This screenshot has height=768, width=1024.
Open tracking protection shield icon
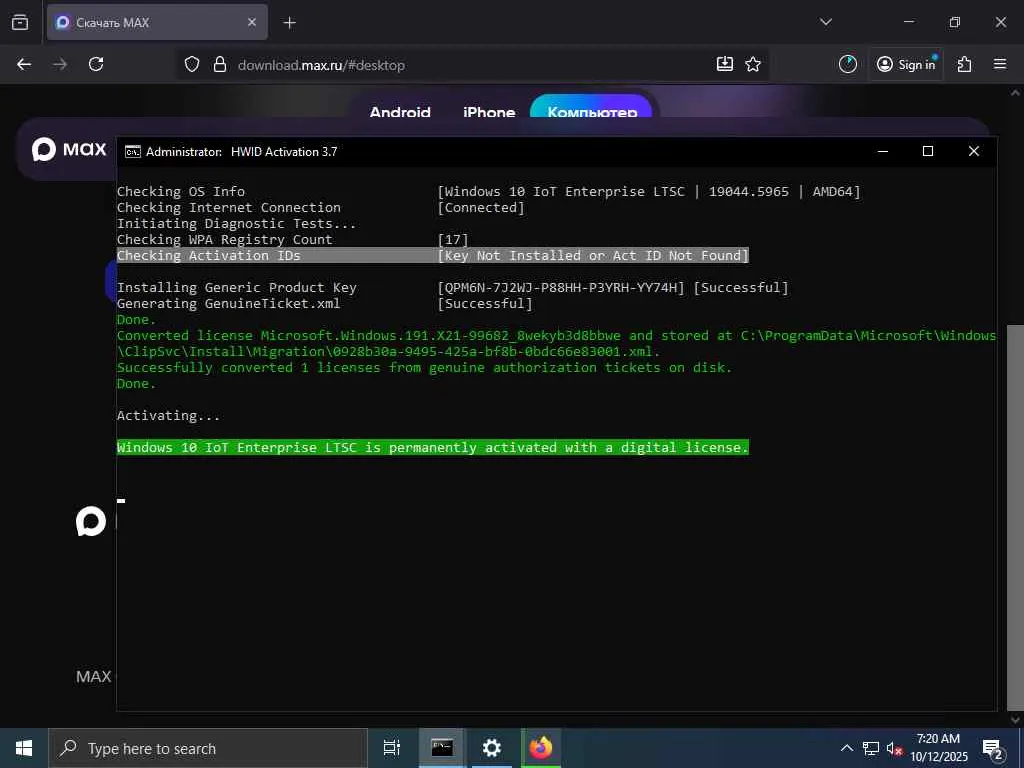[x=191, y=65]
